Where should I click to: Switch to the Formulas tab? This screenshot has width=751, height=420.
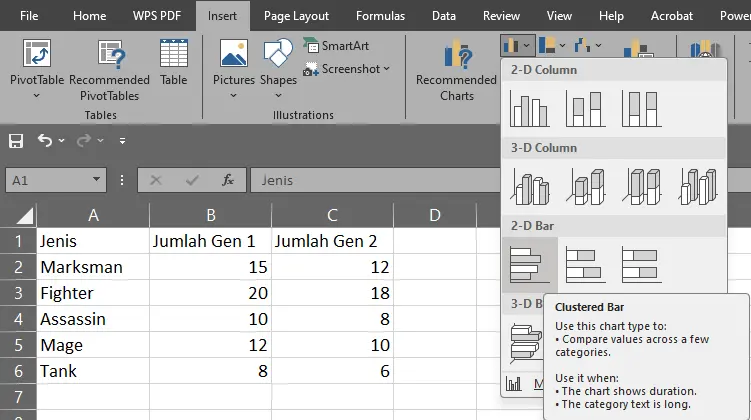(x=380, y=16)
